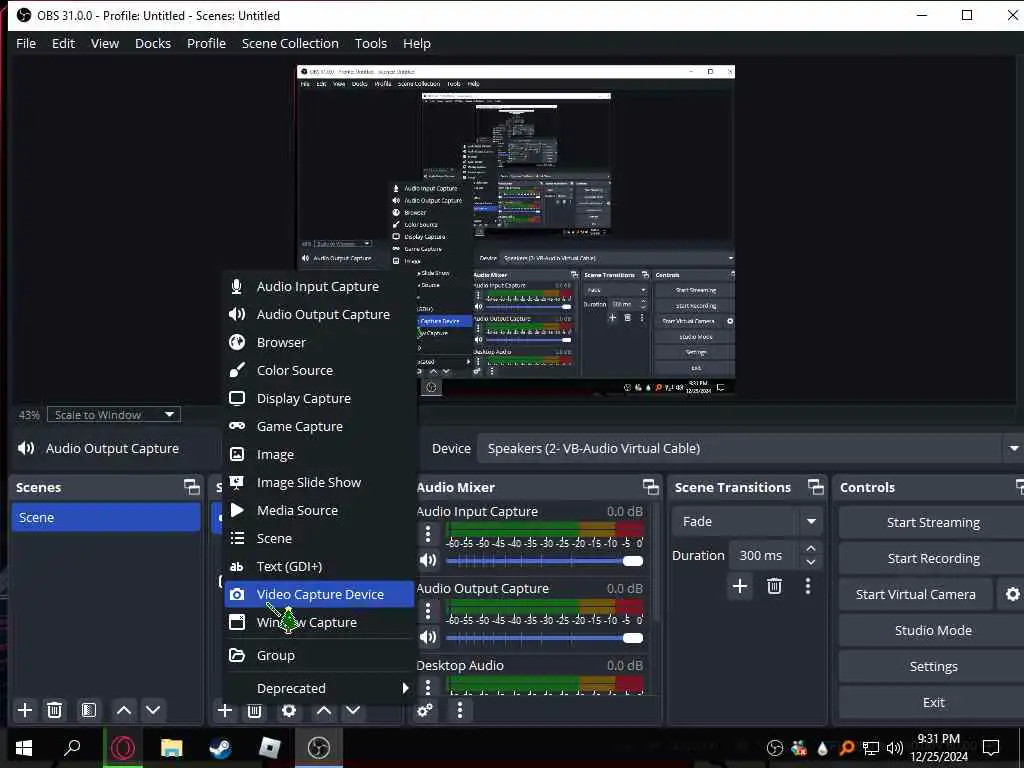Move source down arrow
The width and height of the screenshot is (1024, 768).
coord(353,710)
